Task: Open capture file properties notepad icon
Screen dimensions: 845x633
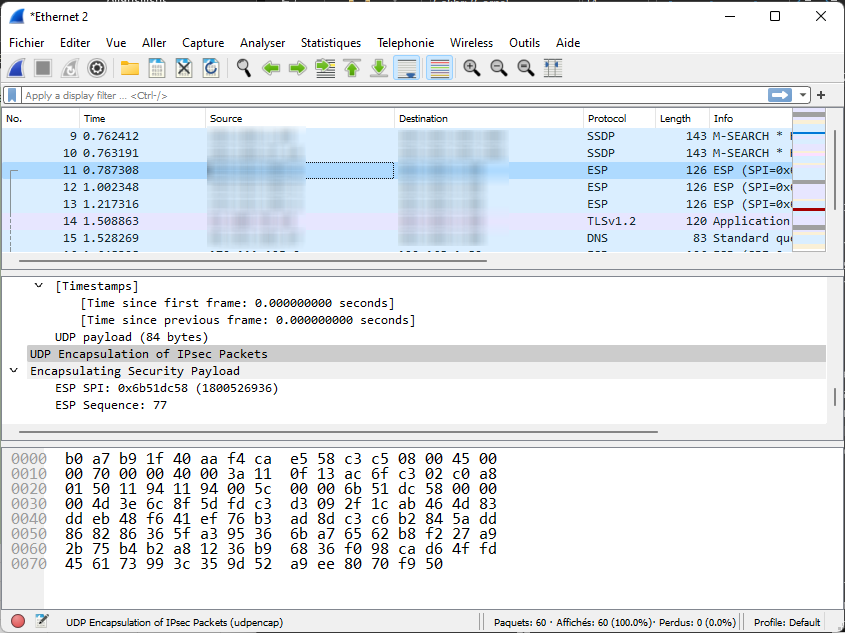Action: [42, 621]
